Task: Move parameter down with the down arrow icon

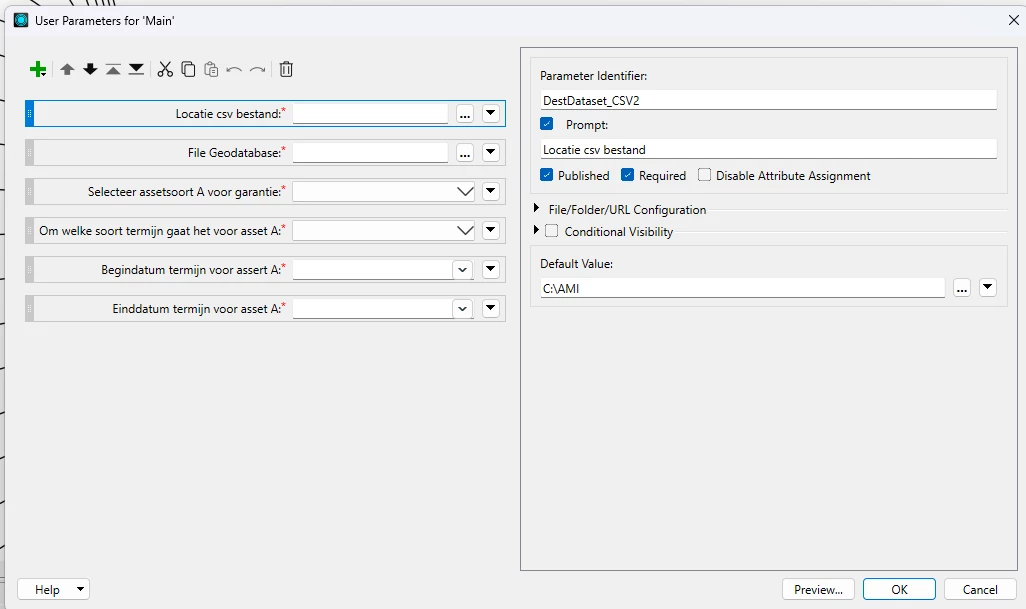Action: coord(90,69)
